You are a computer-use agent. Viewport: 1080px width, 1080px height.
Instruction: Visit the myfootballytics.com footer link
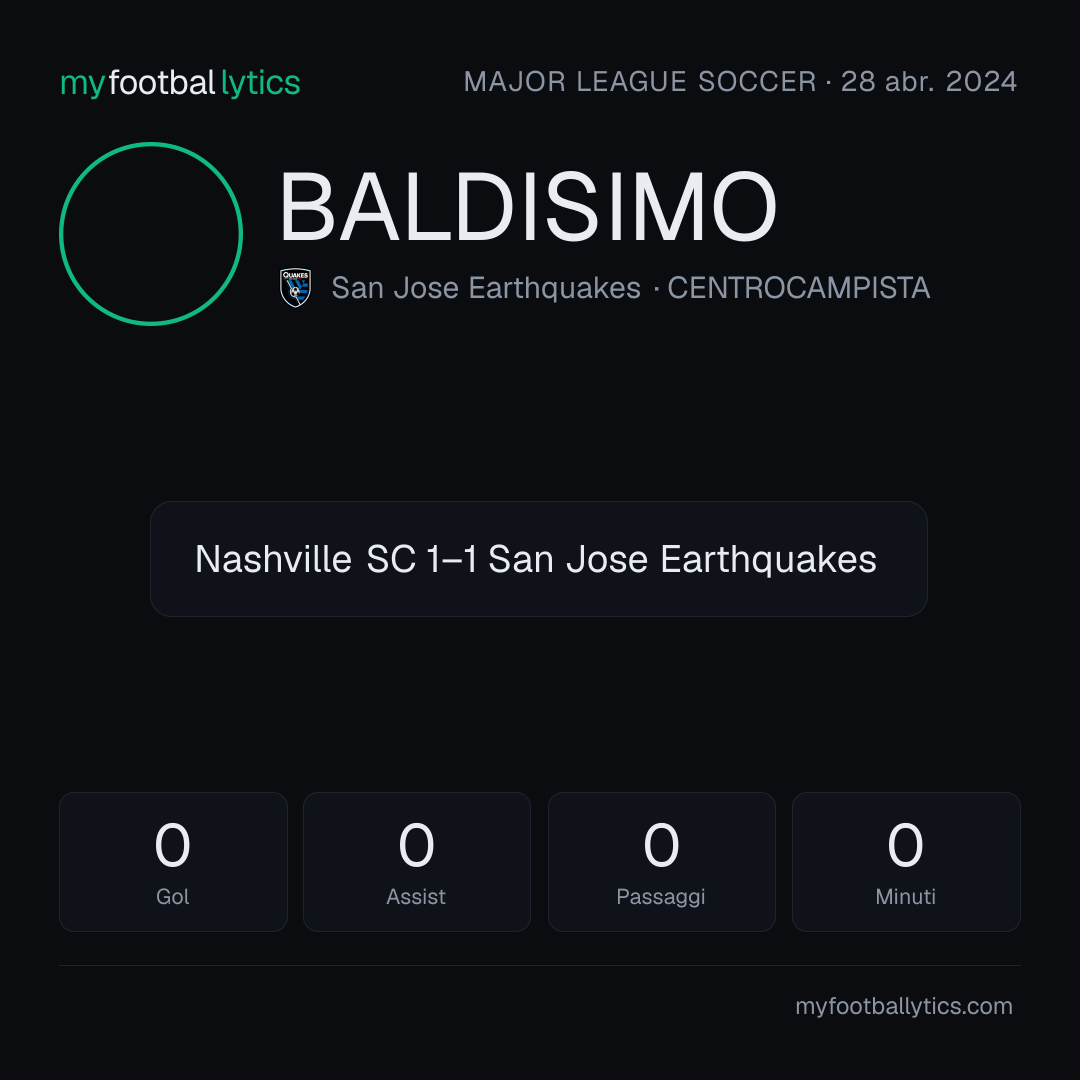(904, 1006)
